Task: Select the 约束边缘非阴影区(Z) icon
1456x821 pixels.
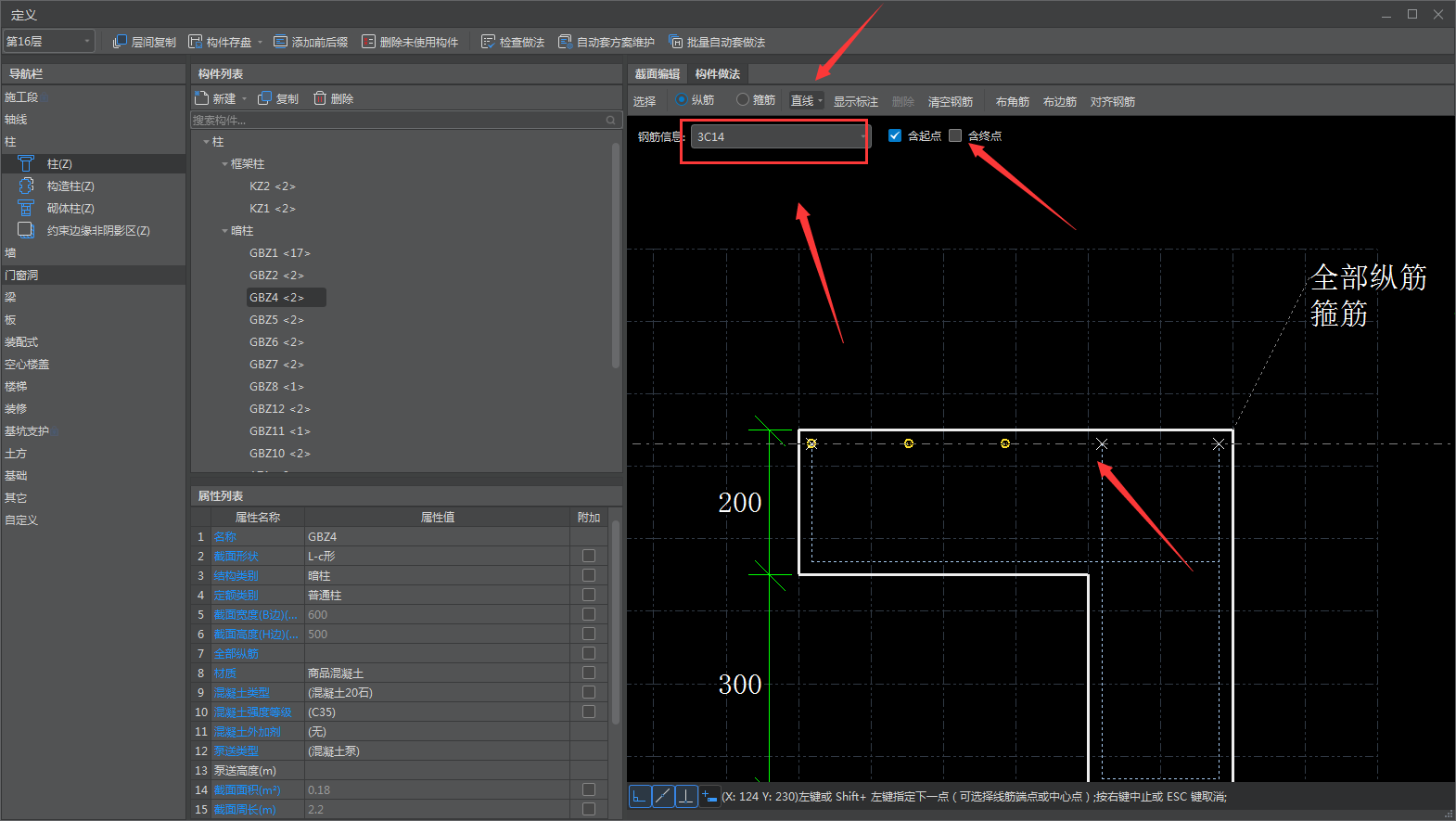Action: (x=26, y=230)
